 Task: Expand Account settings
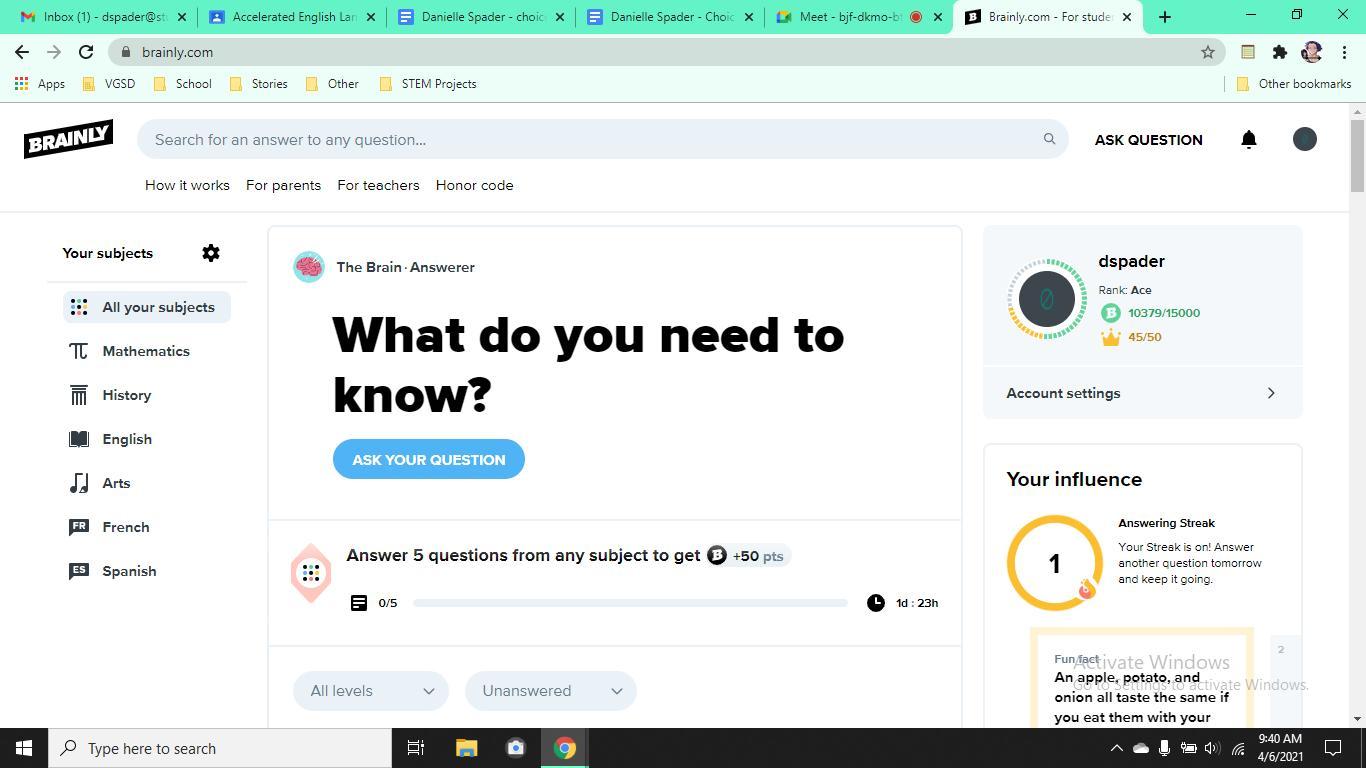[1142, 393]
